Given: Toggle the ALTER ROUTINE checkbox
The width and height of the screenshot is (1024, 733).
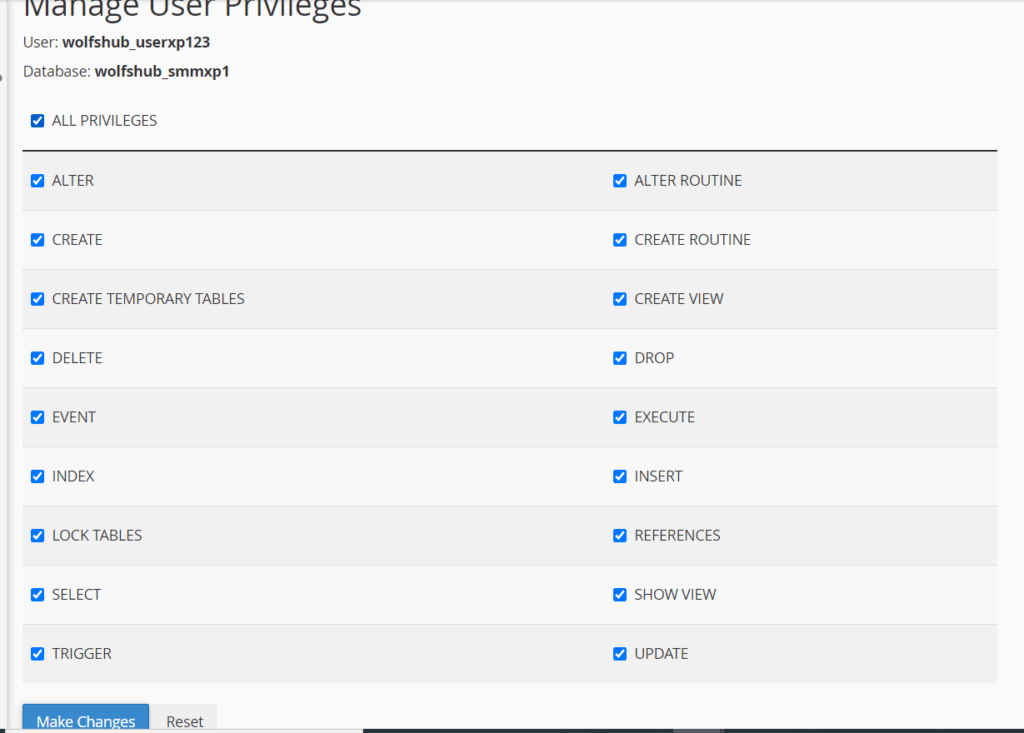Looking at the screenshot, I should 620,181.
